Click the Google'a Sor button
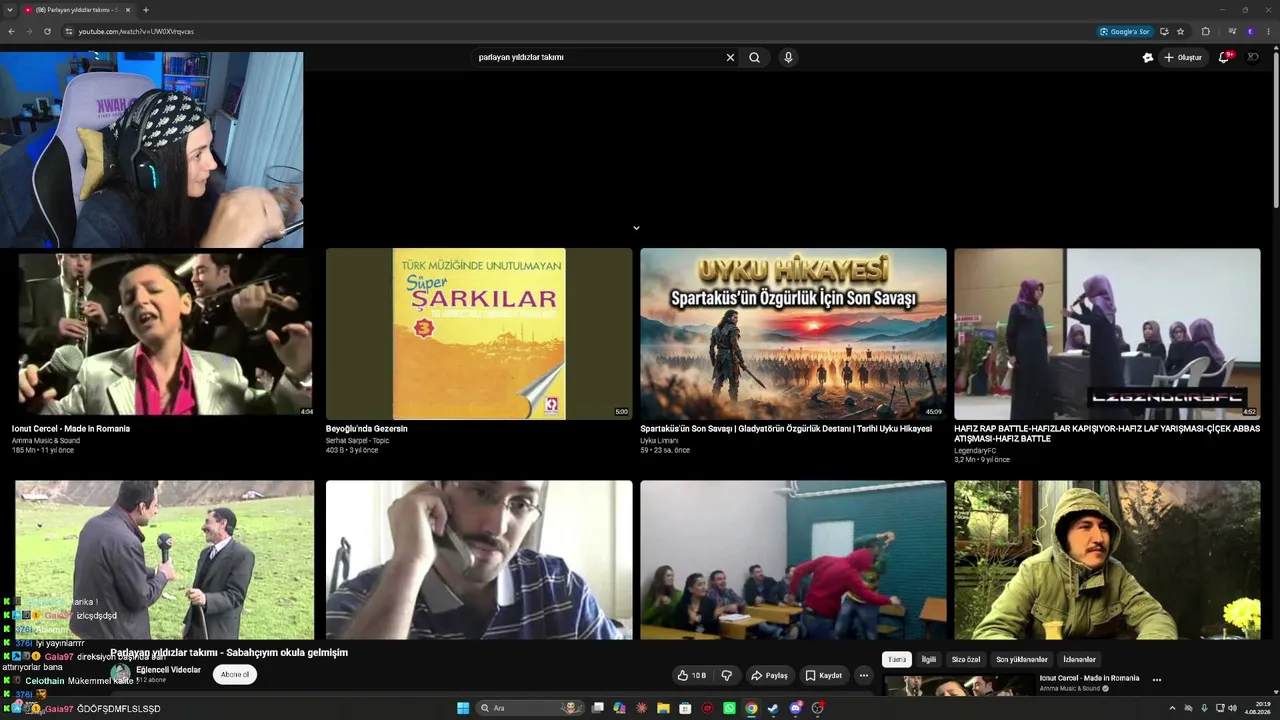The width and height of the screenshot is (1280, 720). click(1125, 31)
